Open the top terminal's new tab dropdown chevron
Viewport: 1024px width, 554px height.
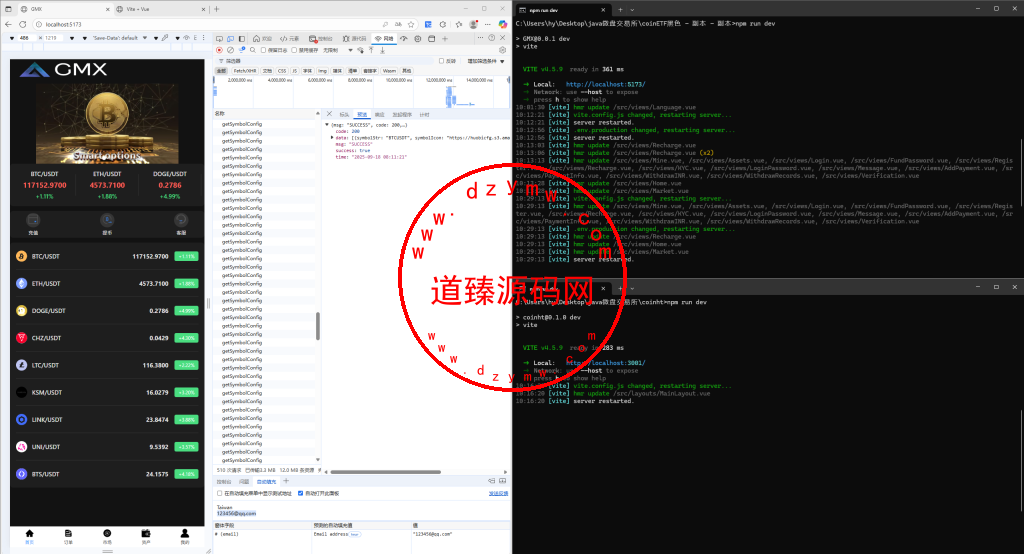(632, 10)
